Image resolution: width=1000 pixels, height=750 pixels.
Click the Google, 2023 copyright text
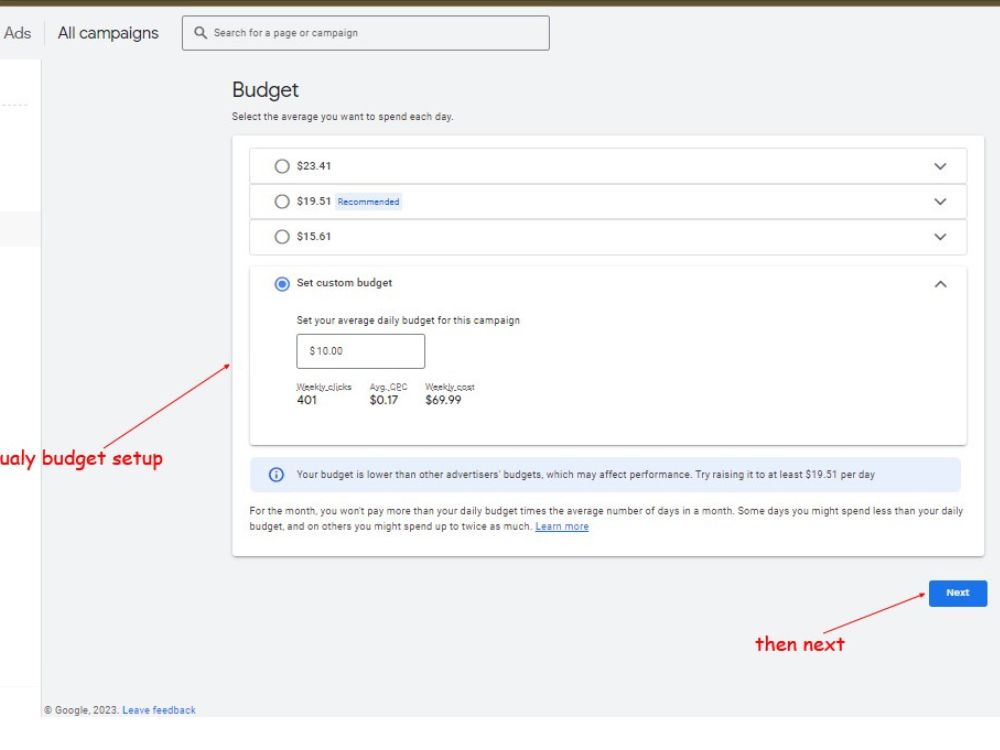coord(81,710)
